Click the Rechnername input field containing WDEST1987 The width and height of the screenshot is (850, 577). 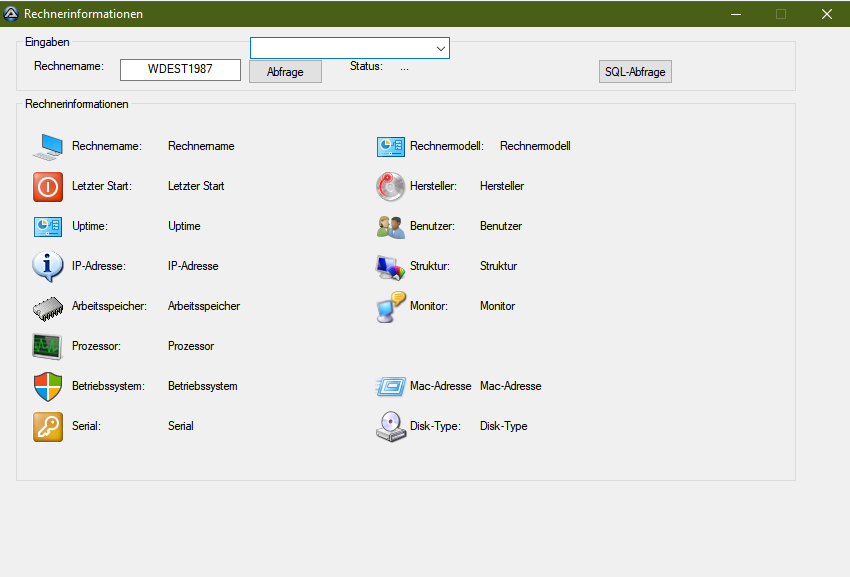(180, 69)
